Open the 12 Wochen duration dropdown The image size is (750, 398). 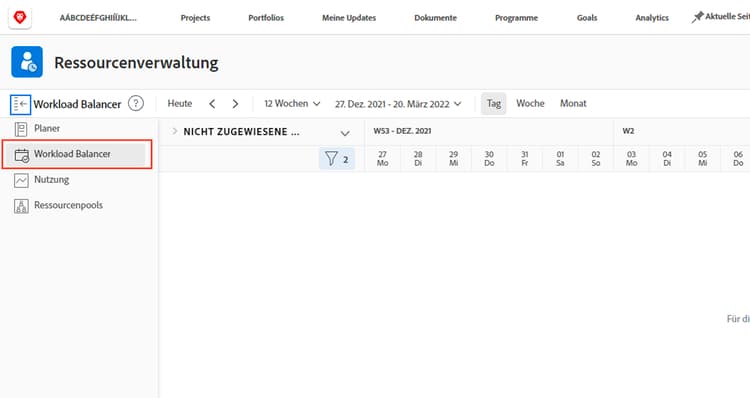(x=292, y=104)
